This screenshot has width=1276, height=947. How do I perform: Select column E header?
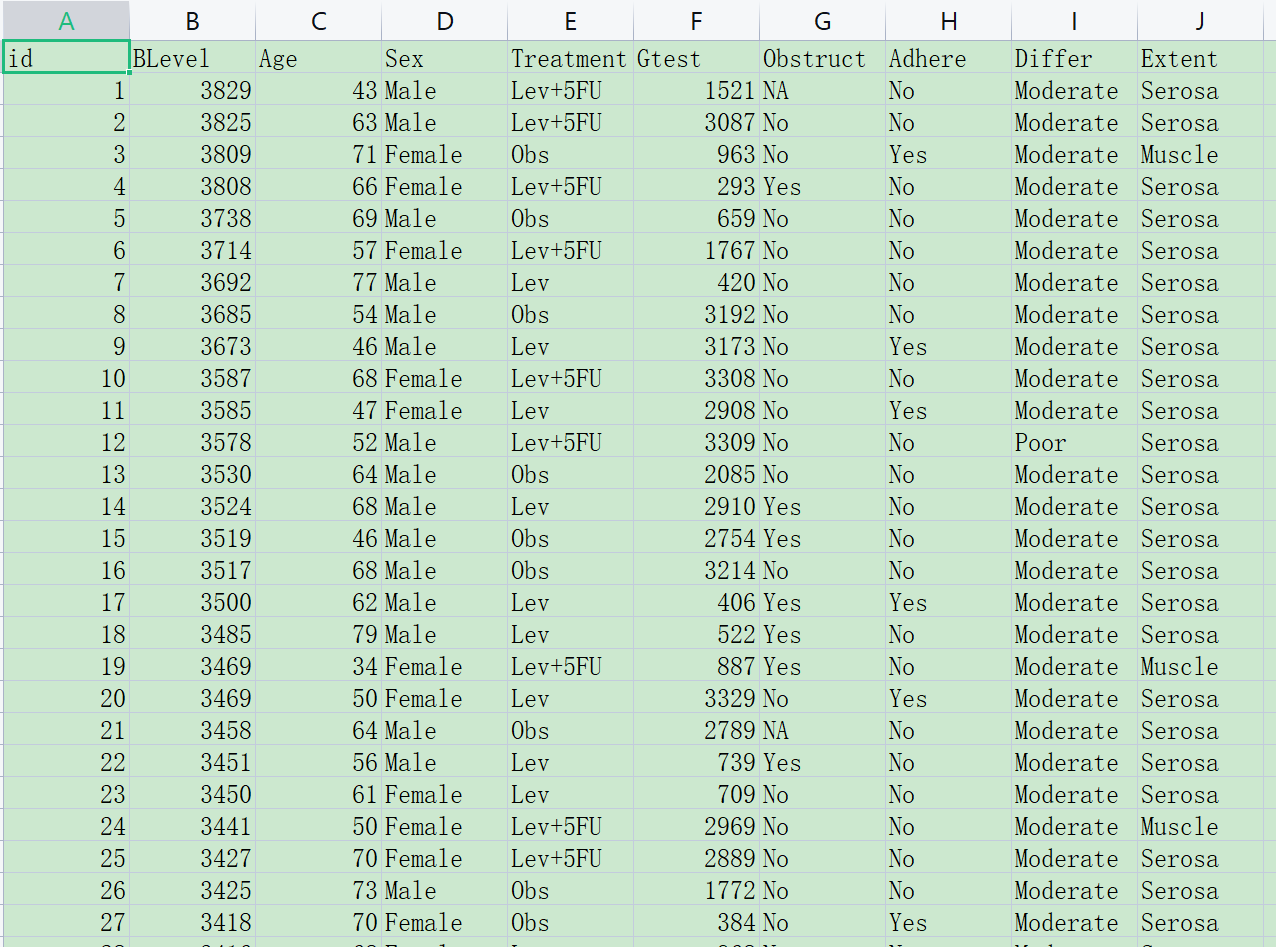pyautogui.click(x=570, y=21)
